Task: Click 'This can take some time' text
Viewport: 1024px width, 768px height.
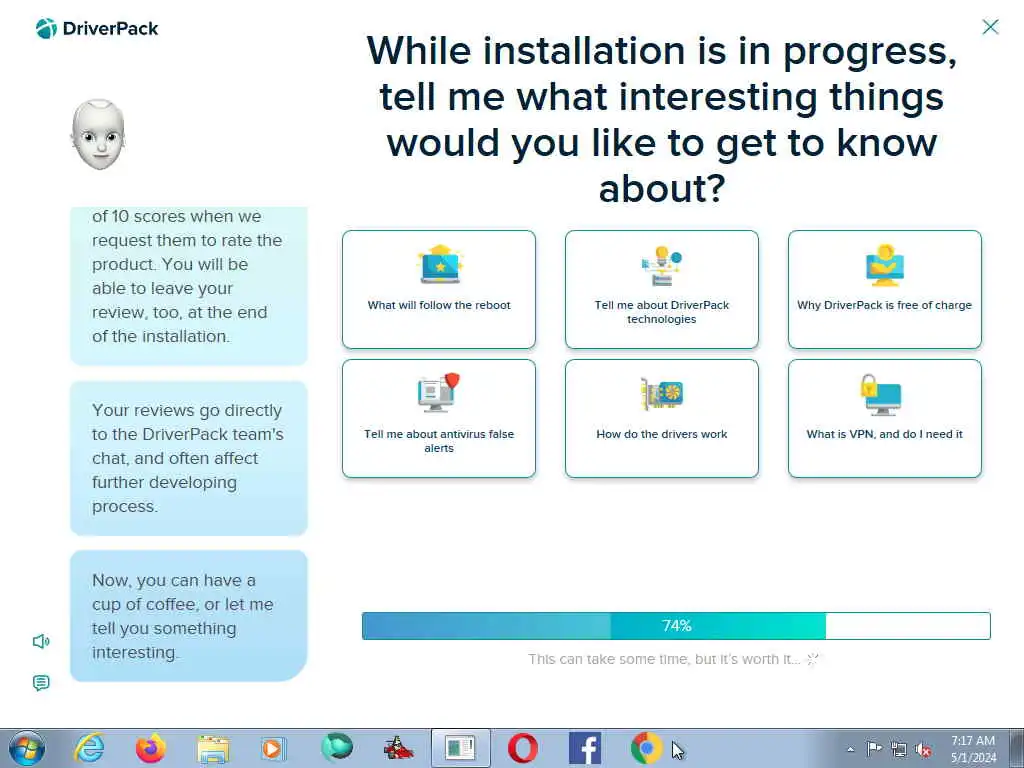Action: (664, 659)
